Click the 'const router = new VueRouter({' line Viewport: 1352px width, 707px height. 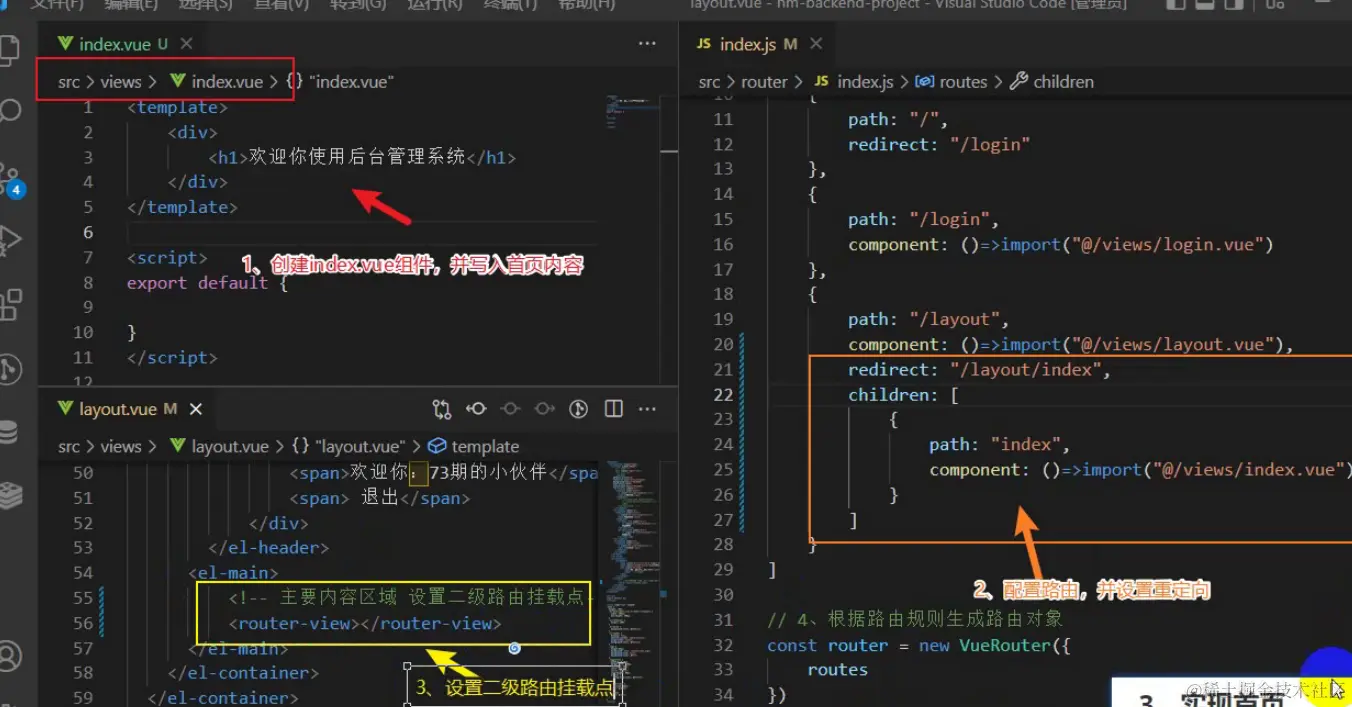click(x=919, y=645)
